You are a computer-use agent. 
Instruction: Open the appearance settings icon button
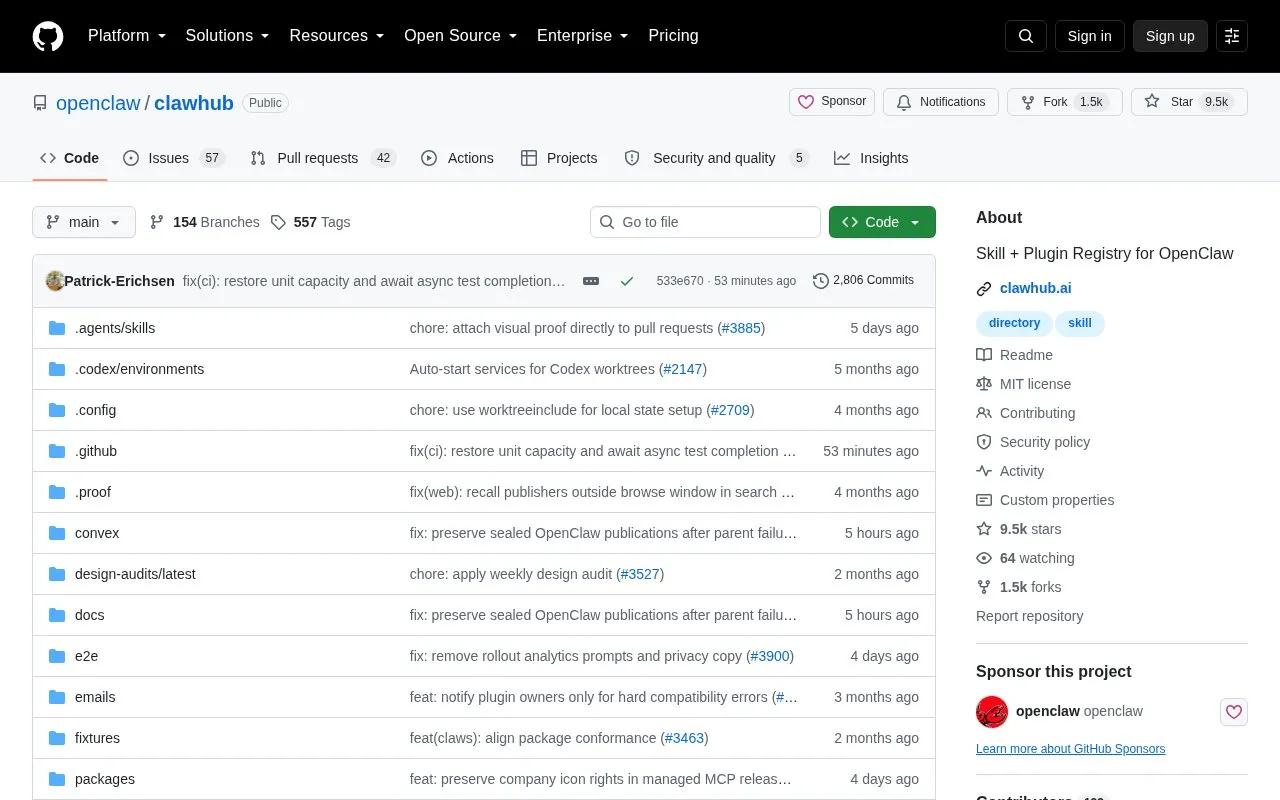[x=1232, y=36]
